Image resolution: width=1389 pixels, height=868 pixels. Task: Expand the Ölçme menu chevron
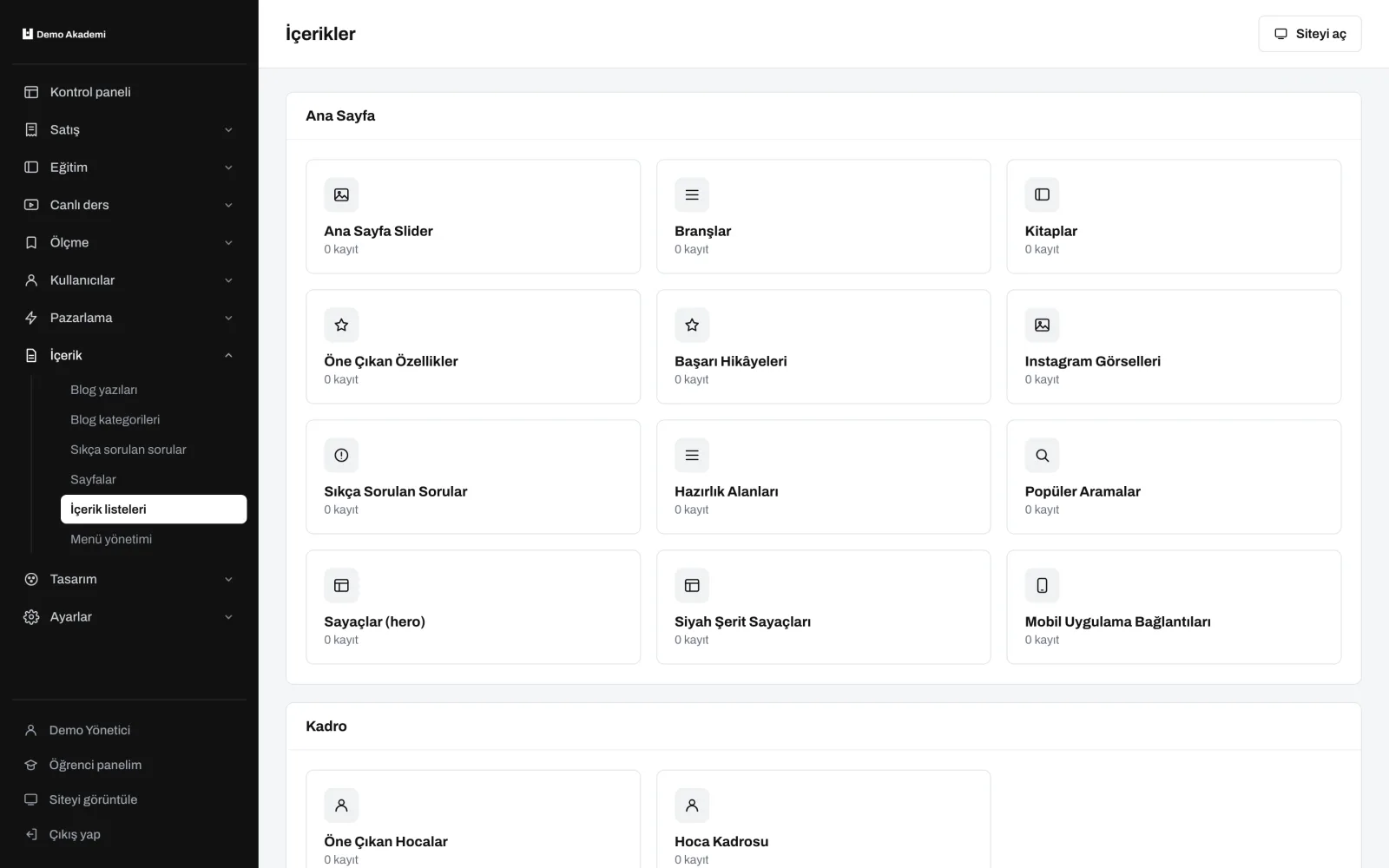tap(228, 243)
